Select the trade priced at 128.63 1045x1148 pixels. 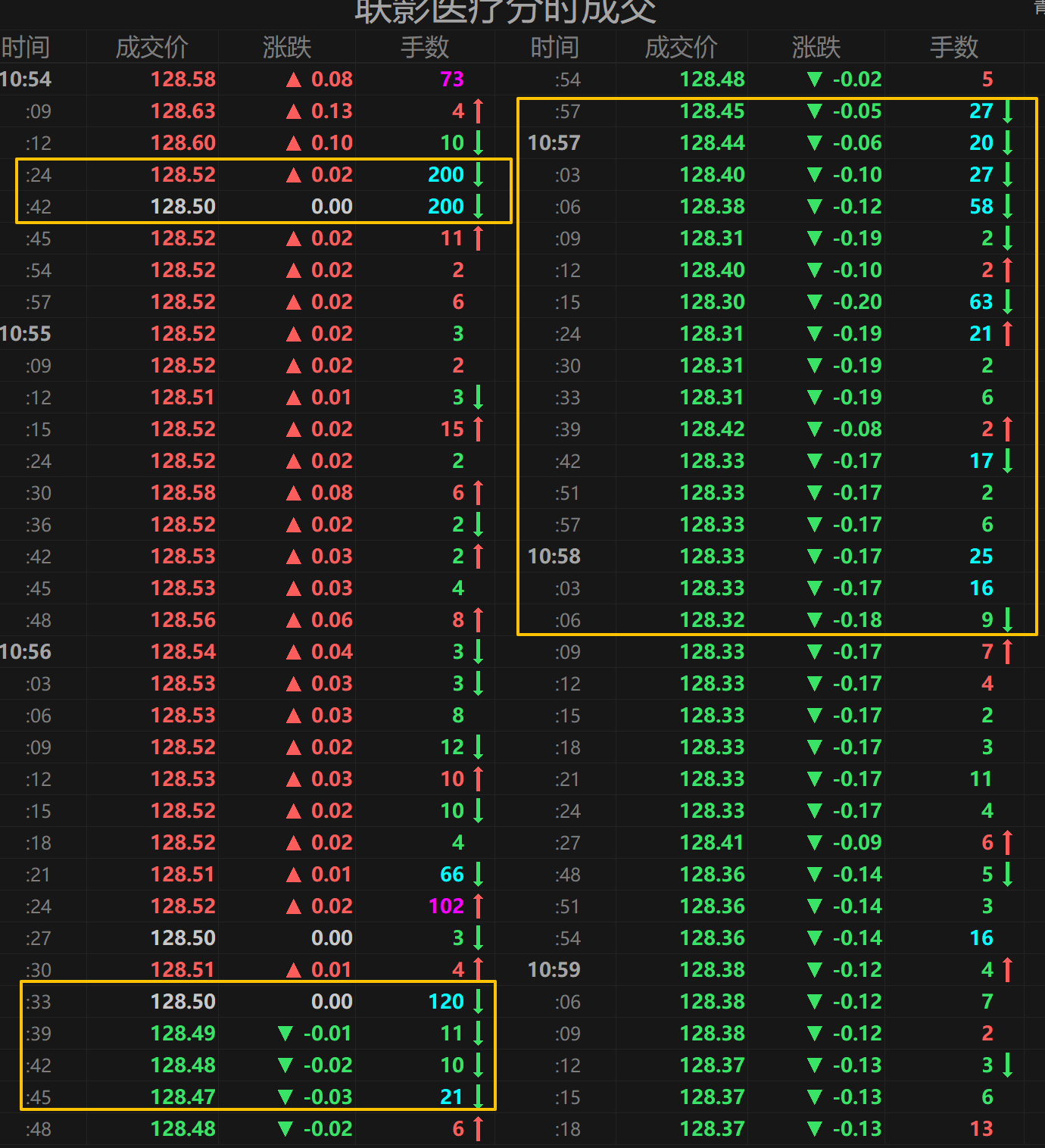183,111
